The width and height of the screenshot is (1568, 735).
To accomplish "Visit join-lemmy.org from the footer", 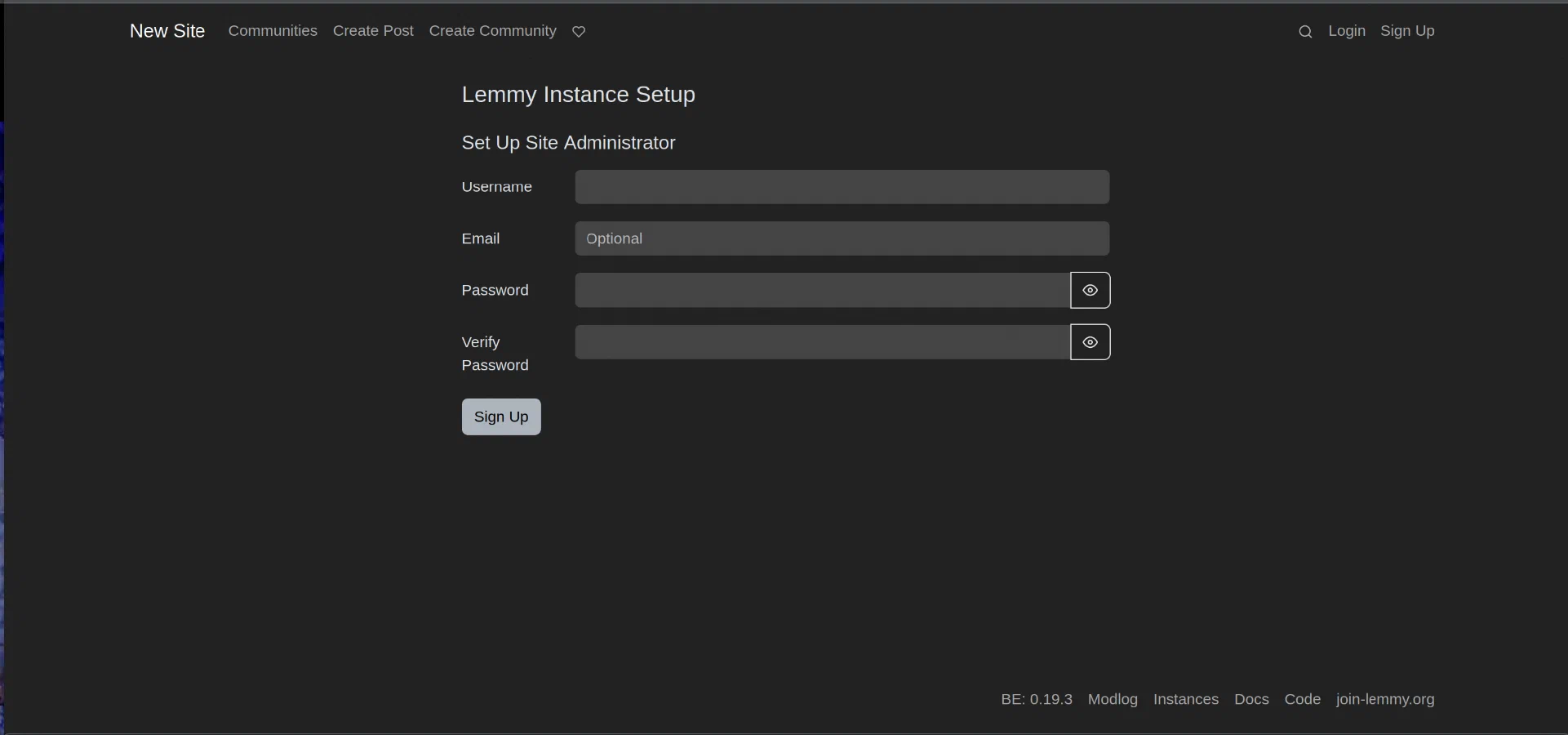I will click(1385, 700).
